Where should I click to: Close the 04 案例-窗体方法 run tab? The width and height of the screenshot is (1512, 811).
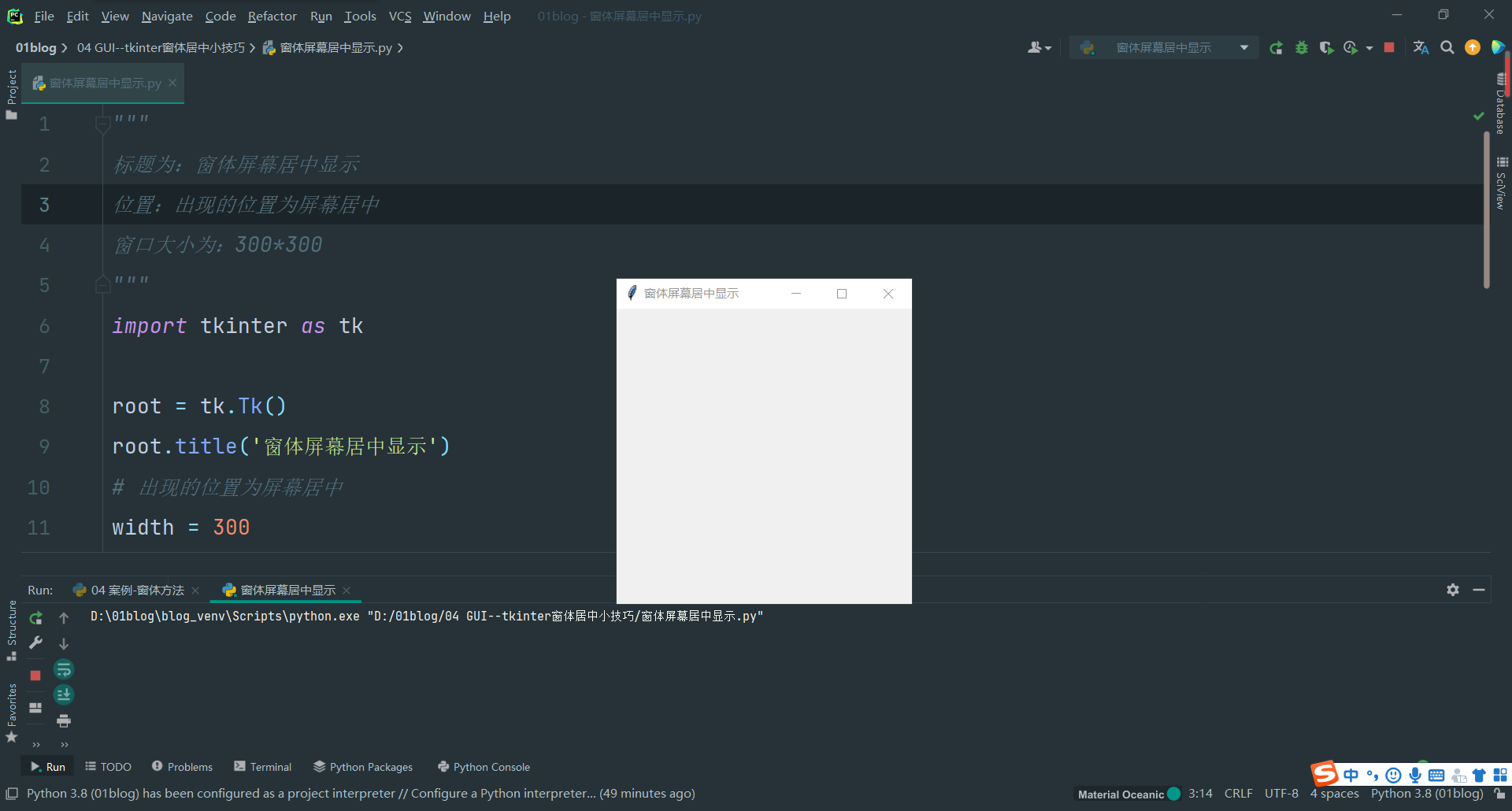pos(195,590)
